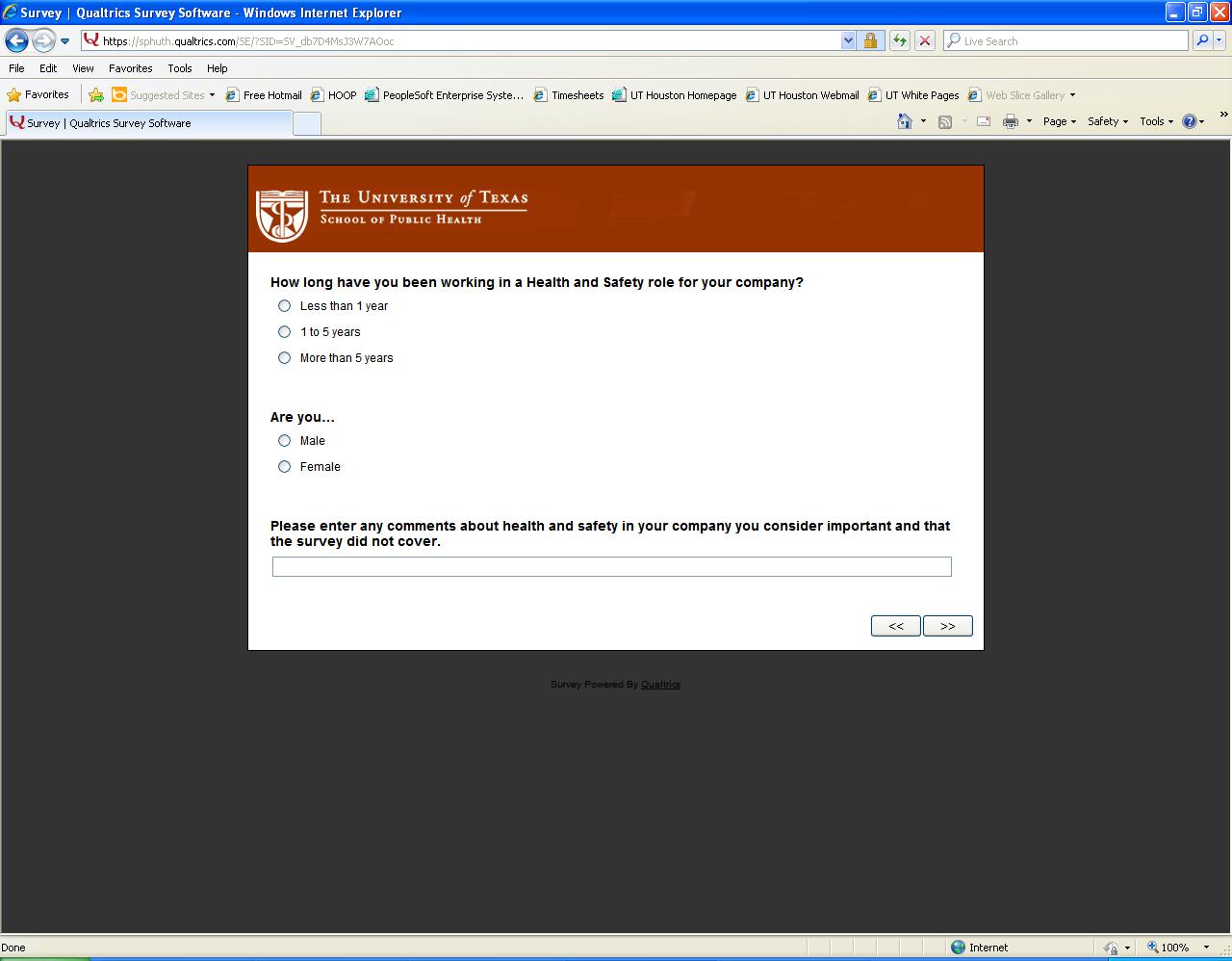
Task: Open the Favorites menu in menu bar
Action: (130, 68)
